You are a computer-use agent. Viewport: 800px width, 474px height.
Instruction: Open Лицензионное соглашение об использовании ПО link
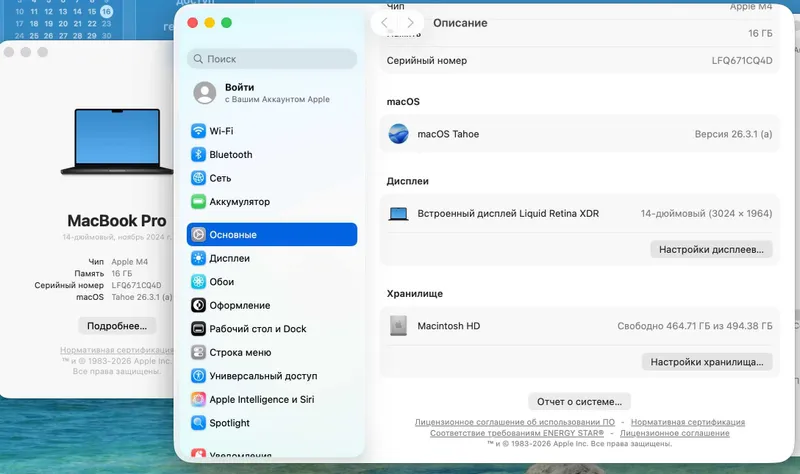[514, 422]
